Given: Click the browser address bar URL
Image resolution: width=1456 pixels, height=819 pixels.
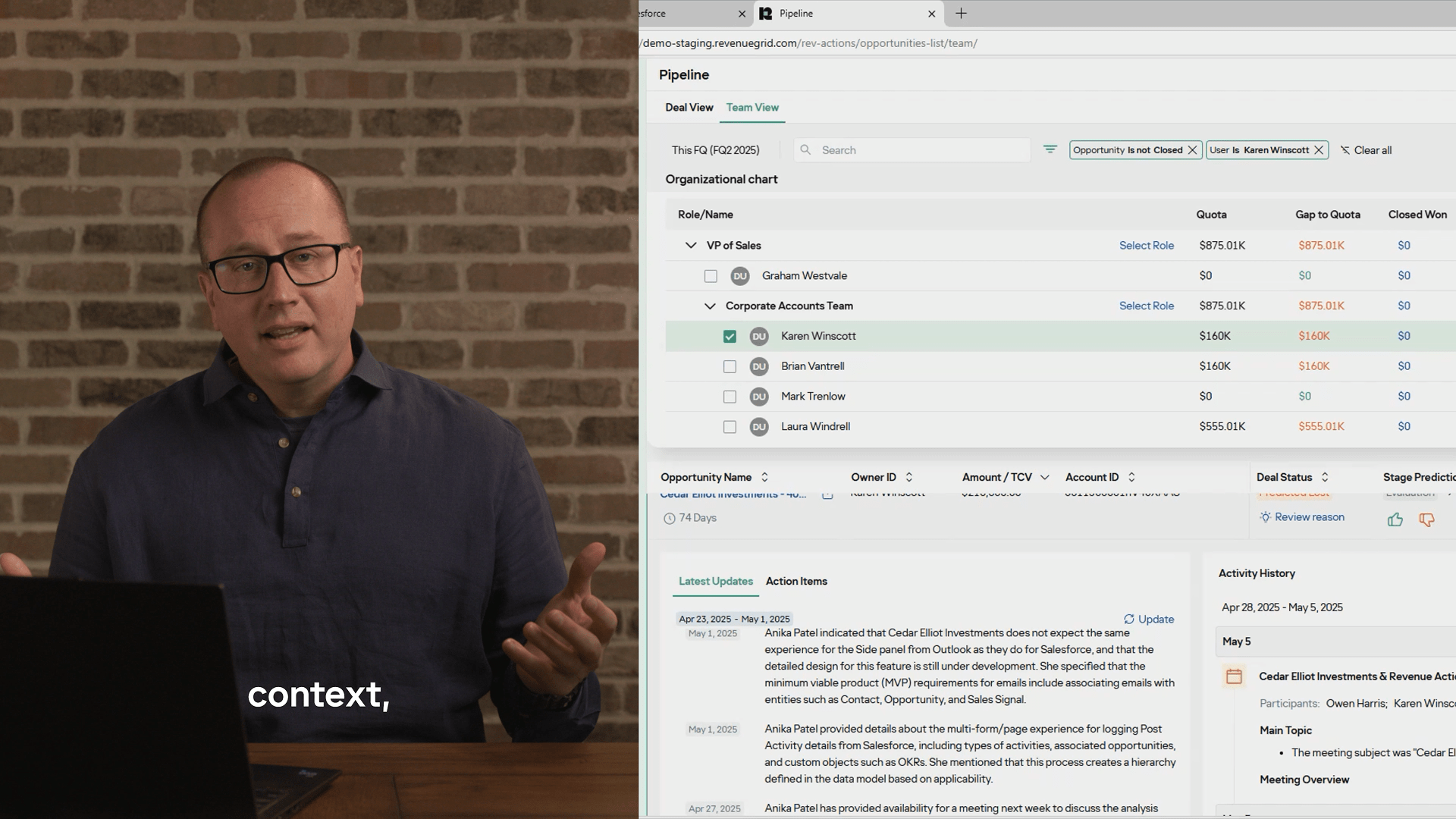Looking at the screenshot, I should tap(809, 43).
